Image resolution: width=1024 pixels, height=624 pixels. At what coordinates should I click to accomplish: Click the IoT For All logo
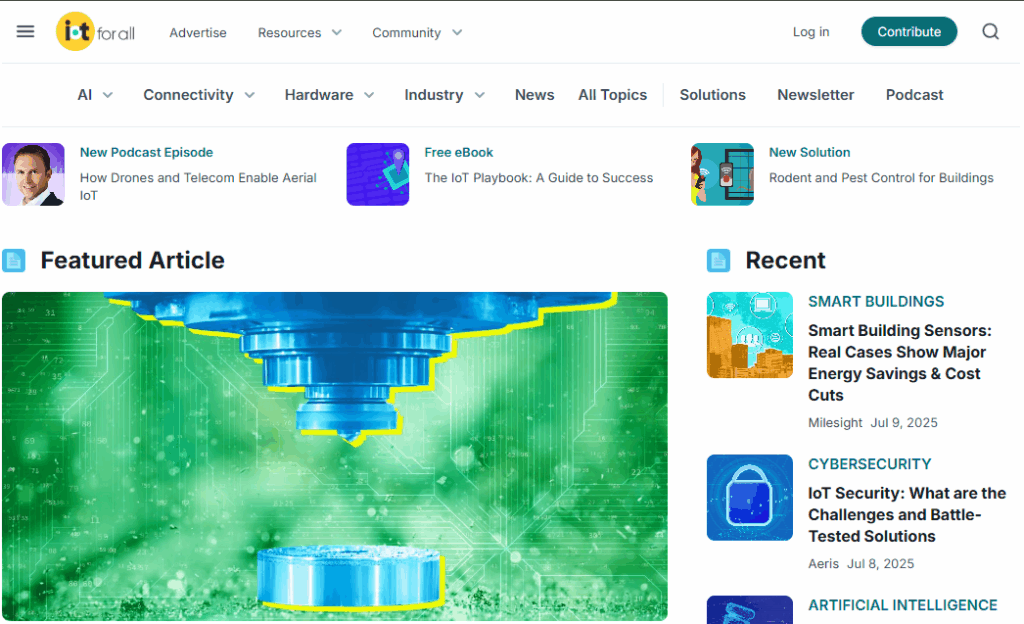click(x=95, y=31)
